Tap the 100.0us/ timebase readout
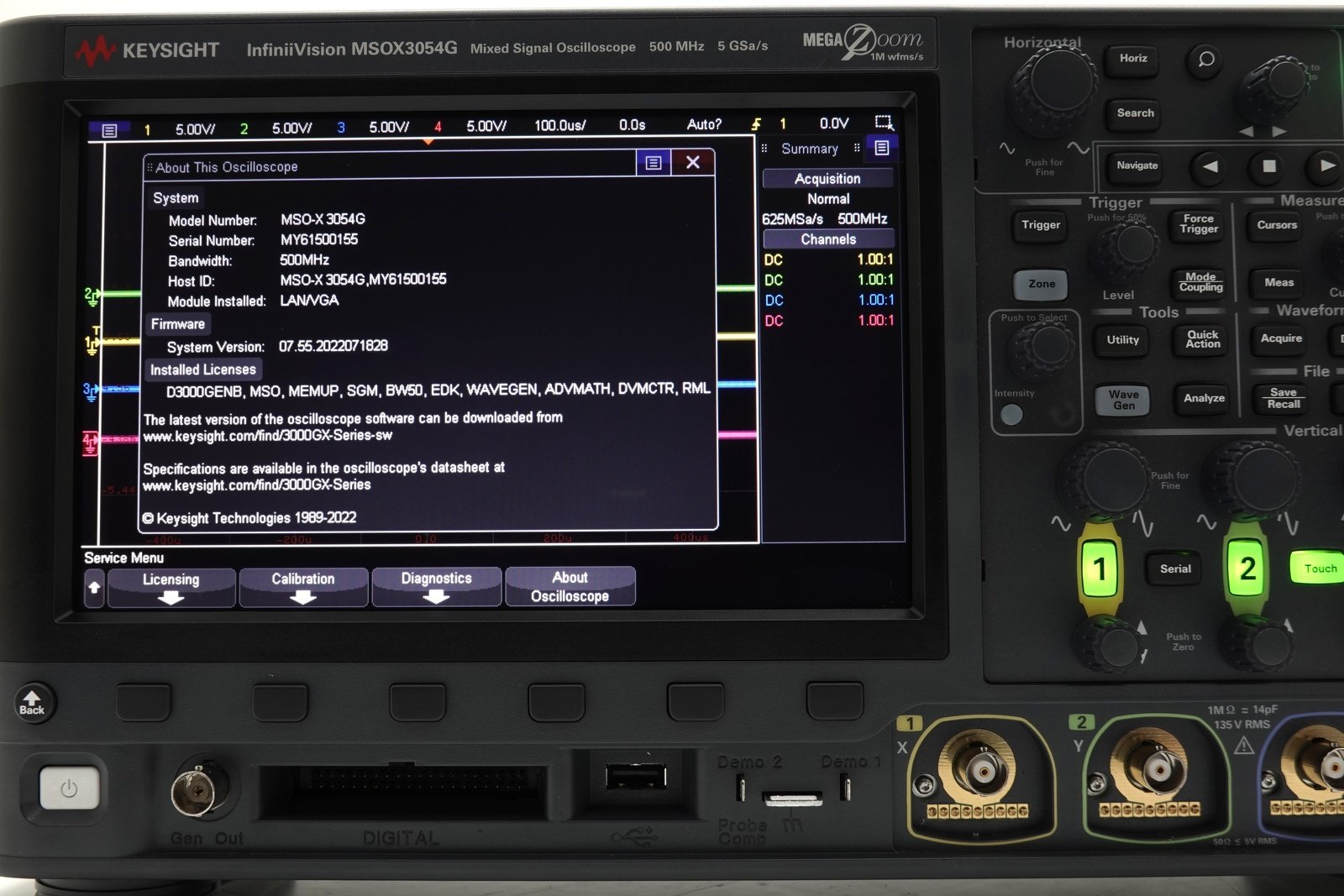 point(560,125)
